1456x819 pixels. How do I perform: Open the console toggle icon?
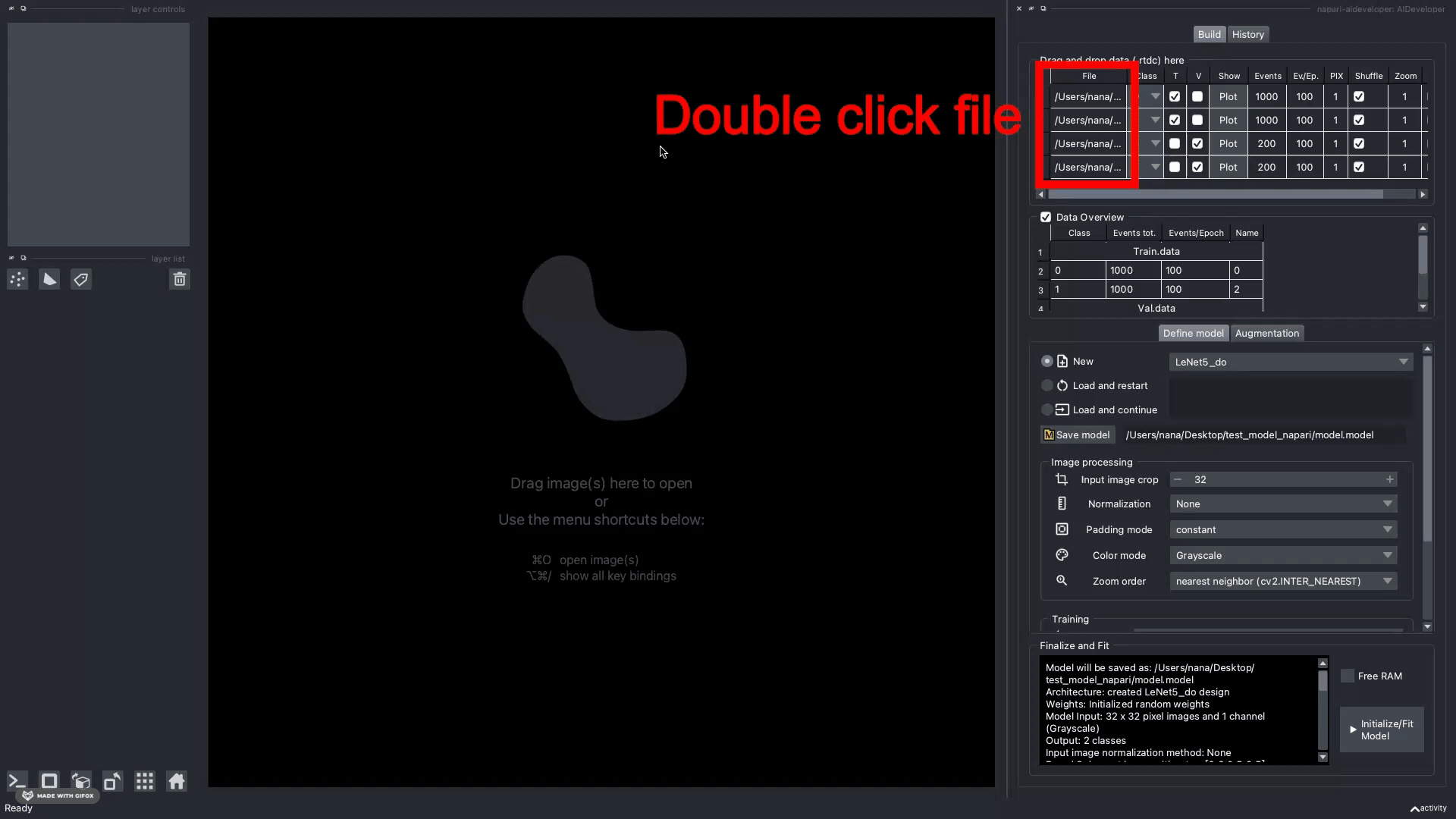pos(17,781)
